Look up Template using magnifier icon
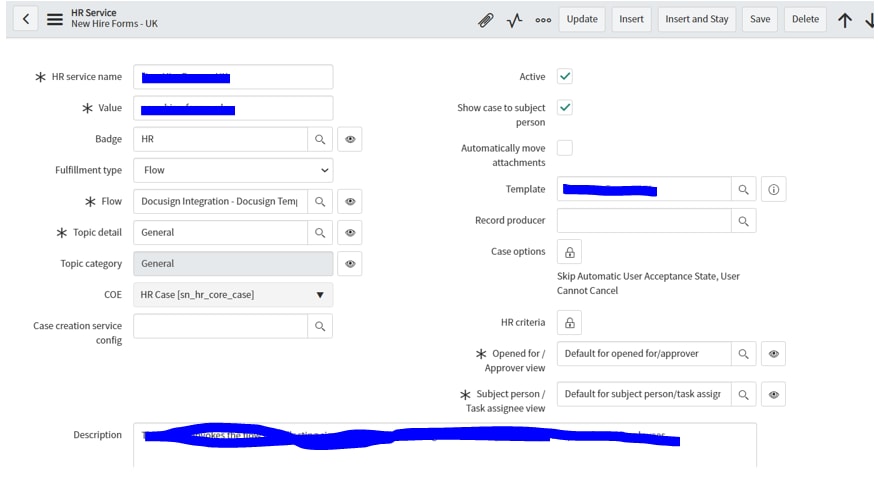 pos(744,190)
